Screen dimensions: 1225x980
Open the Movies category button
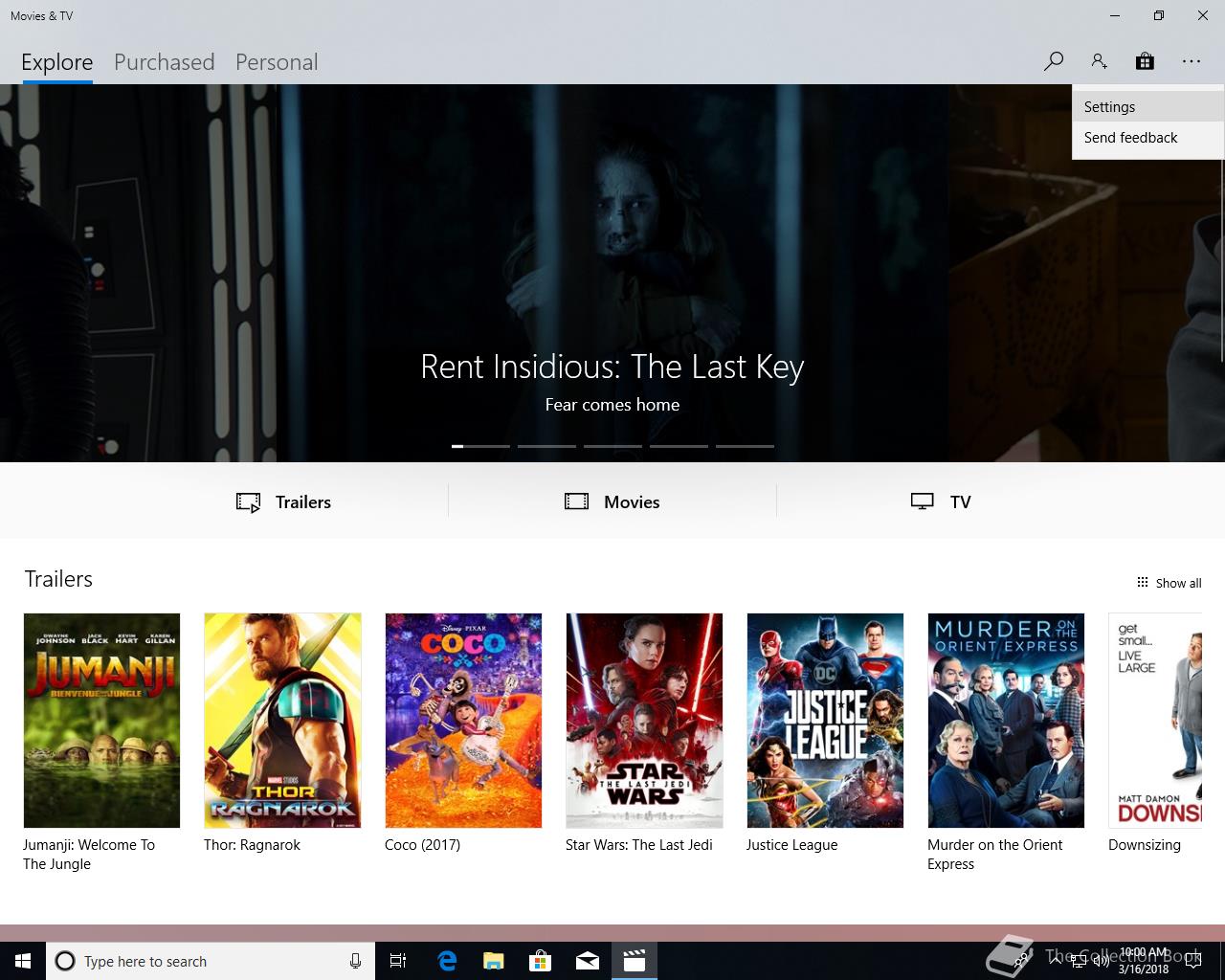[x=612, y=501]
